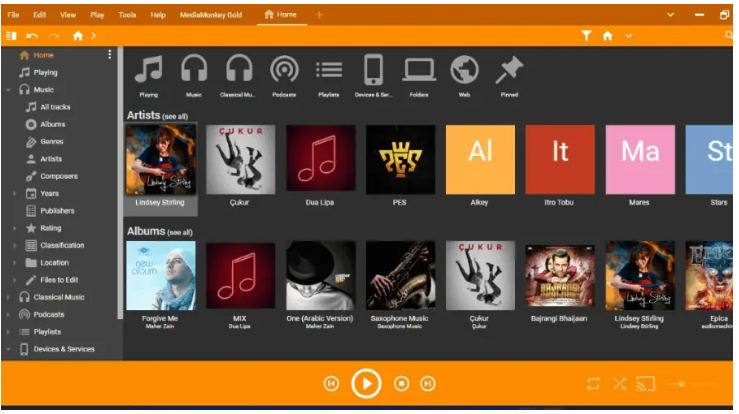Expand the Classical Music tree node
739x414 pixels.
click(x=8, y=297)
